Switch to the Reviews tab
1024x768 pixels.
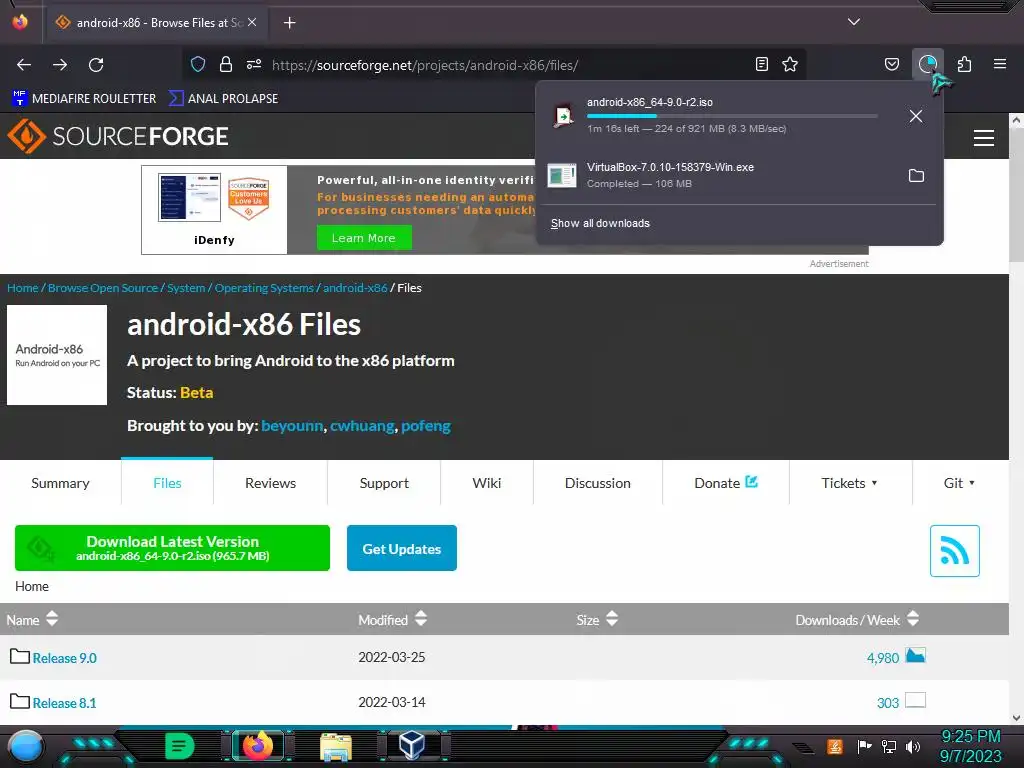coord(270,483)
